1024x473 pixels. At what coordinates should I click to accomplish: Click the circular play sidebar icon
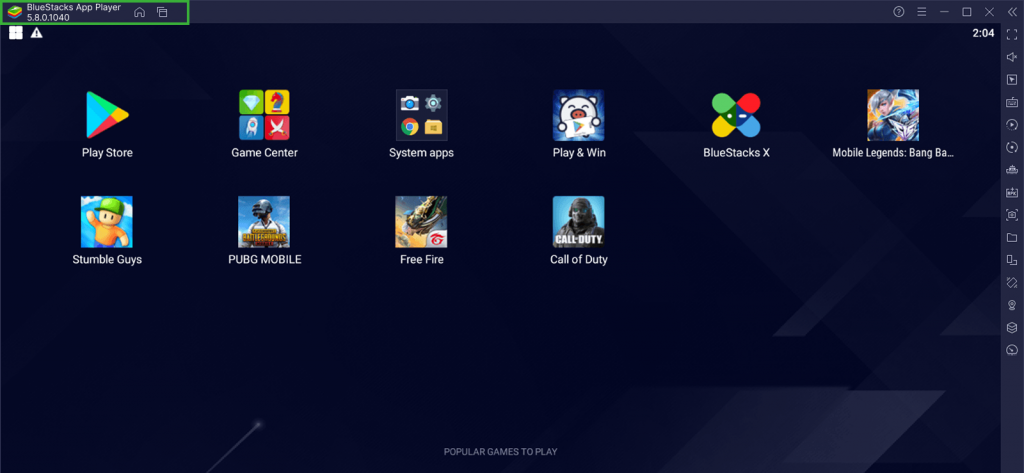click(x=1012, y=125)
